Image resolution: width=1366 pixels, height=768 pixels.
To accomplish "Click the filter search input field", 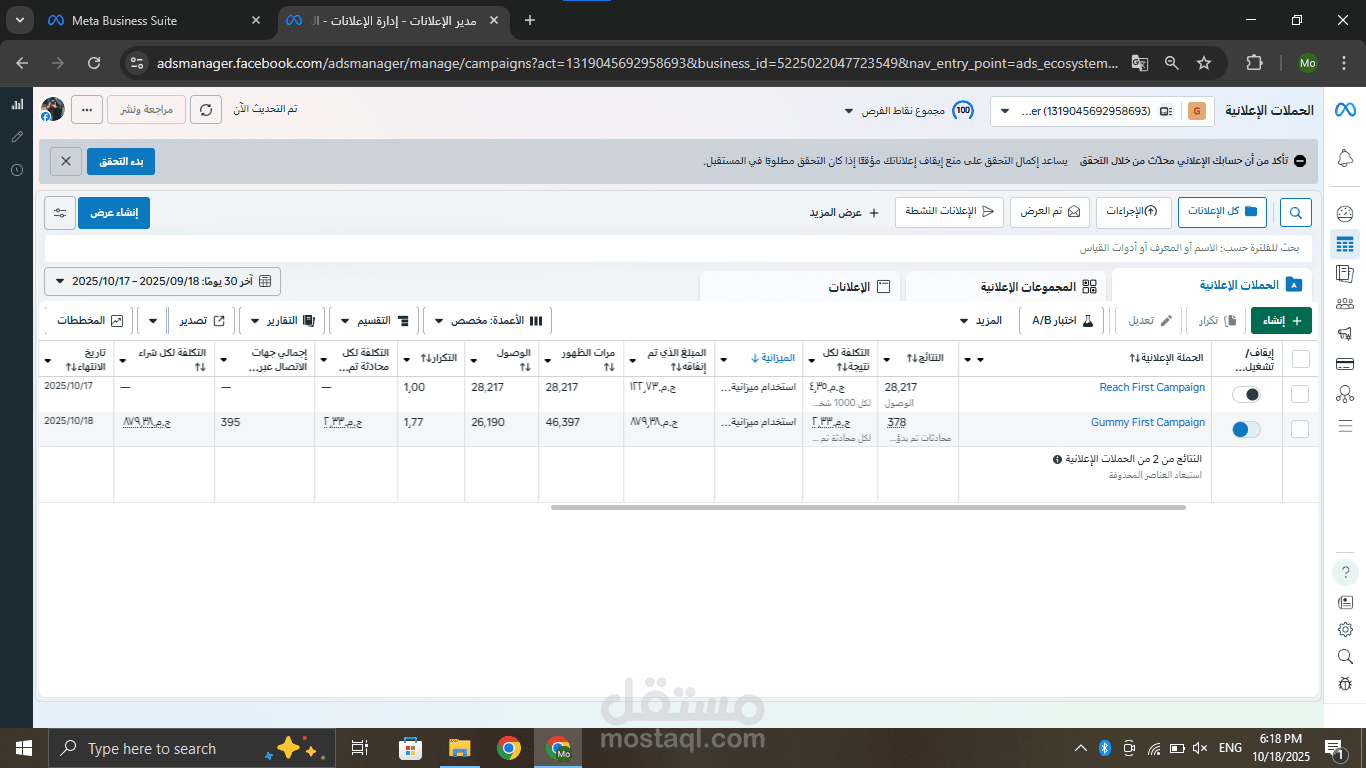I will (x=678, y=248).
